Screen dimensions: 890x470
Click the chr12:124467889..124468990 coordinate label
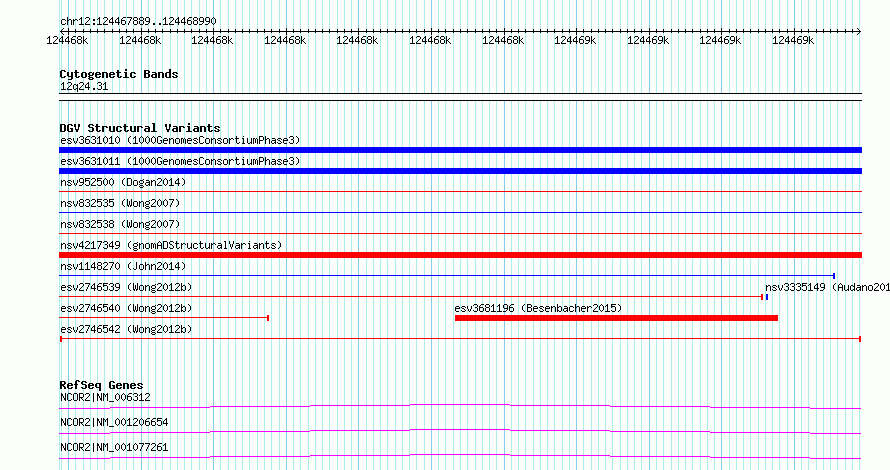point(138,21)
